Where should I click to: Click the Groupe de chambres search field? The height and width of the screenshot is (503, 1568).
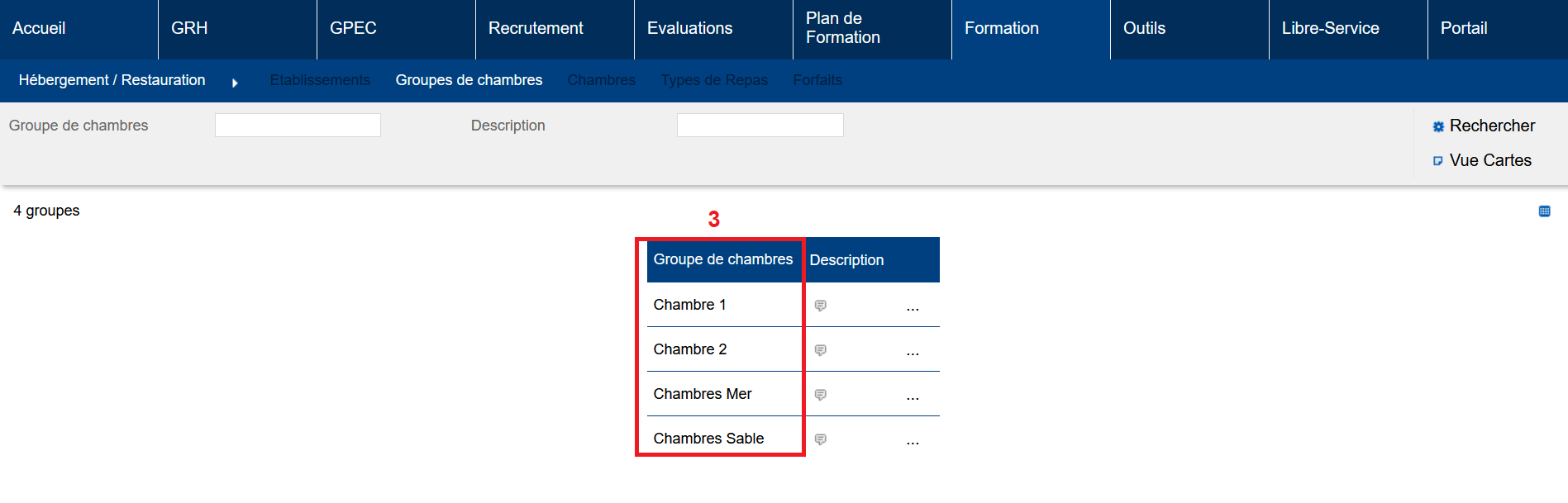pyautogui.click(x=298, y=125)
